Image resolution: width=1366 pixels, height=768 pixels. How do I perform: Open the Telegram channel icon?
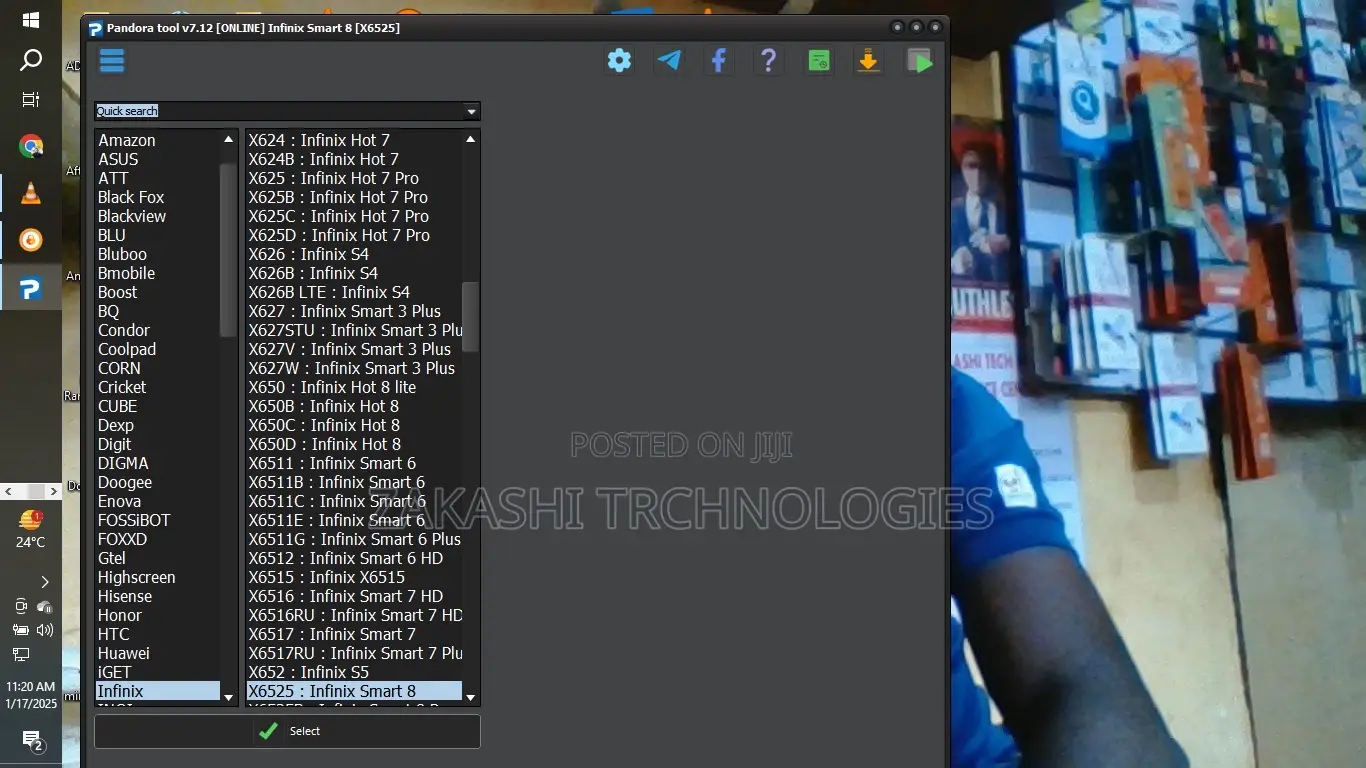pyautogui.click(x=669, y=61)
